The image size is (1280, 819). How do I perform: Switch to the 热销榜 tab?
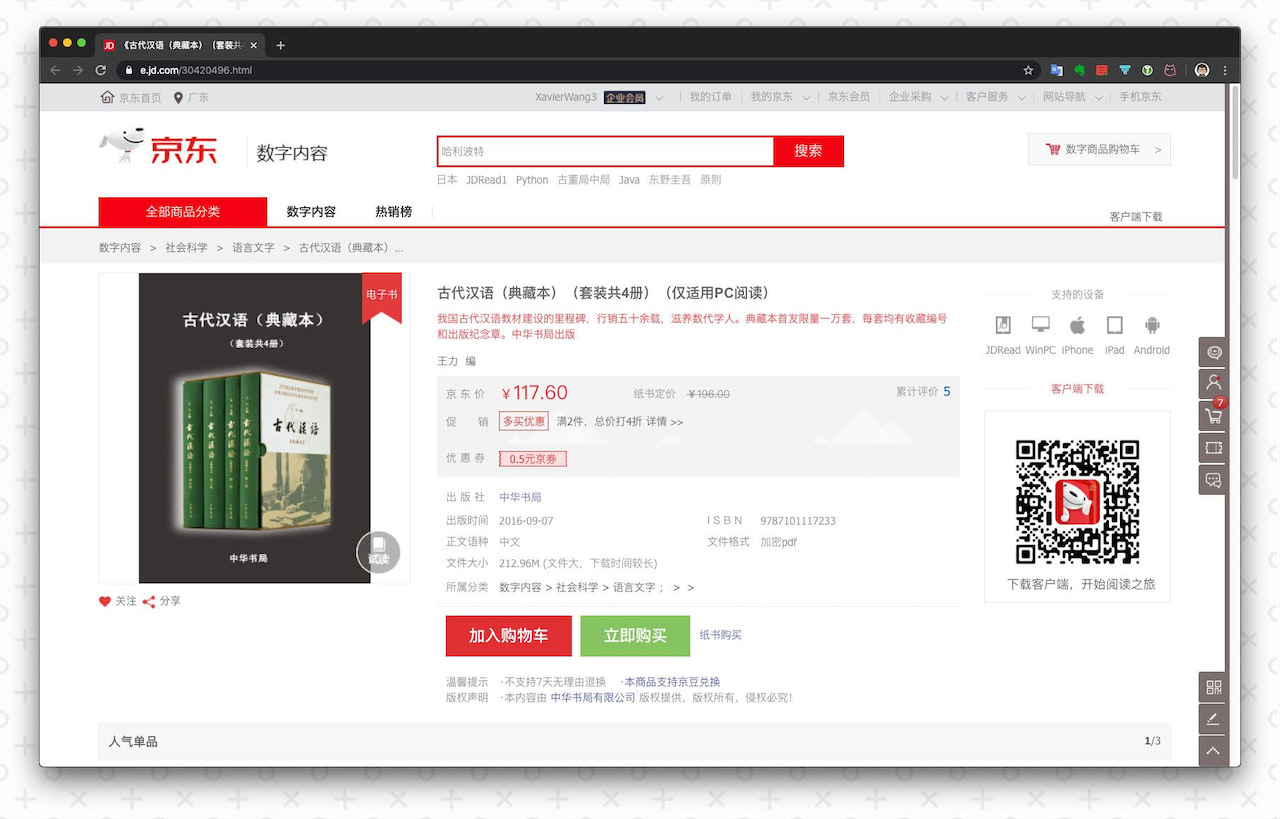393,212
